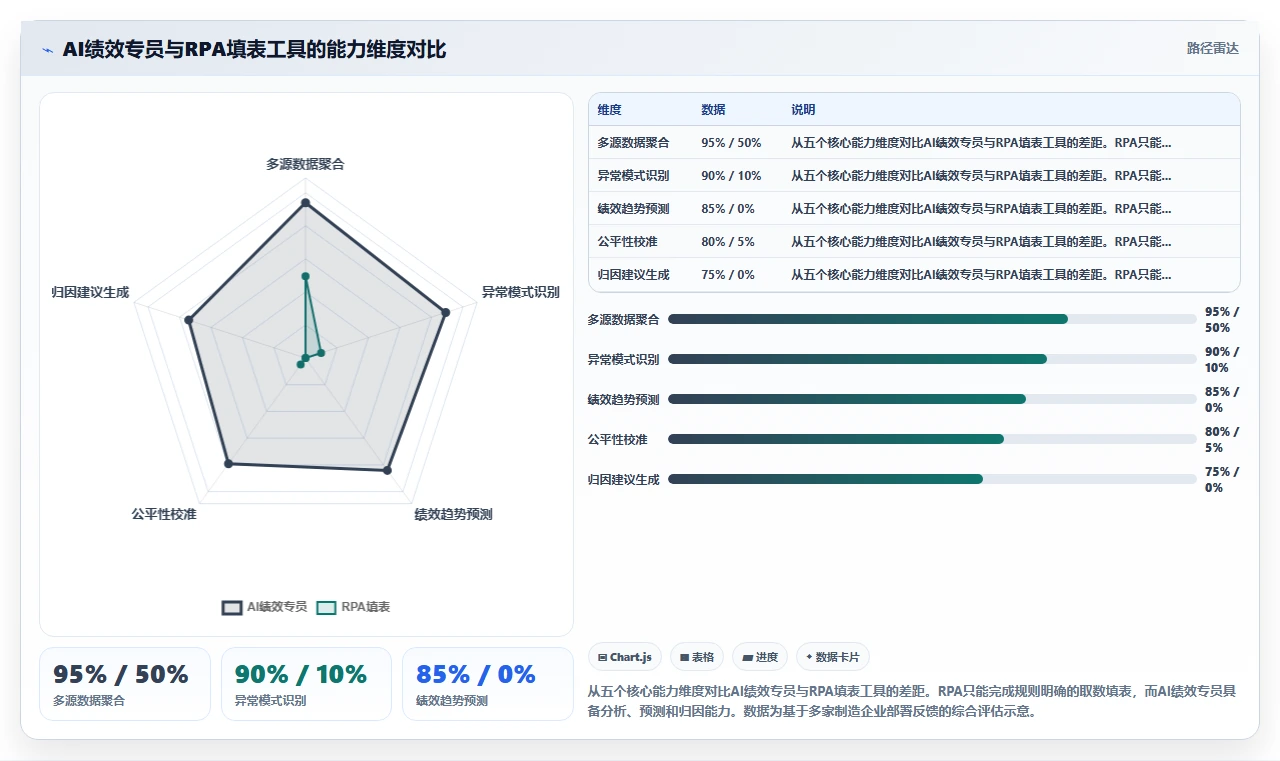Click 绩效趋势预测 label beside its progress bar

624,400
